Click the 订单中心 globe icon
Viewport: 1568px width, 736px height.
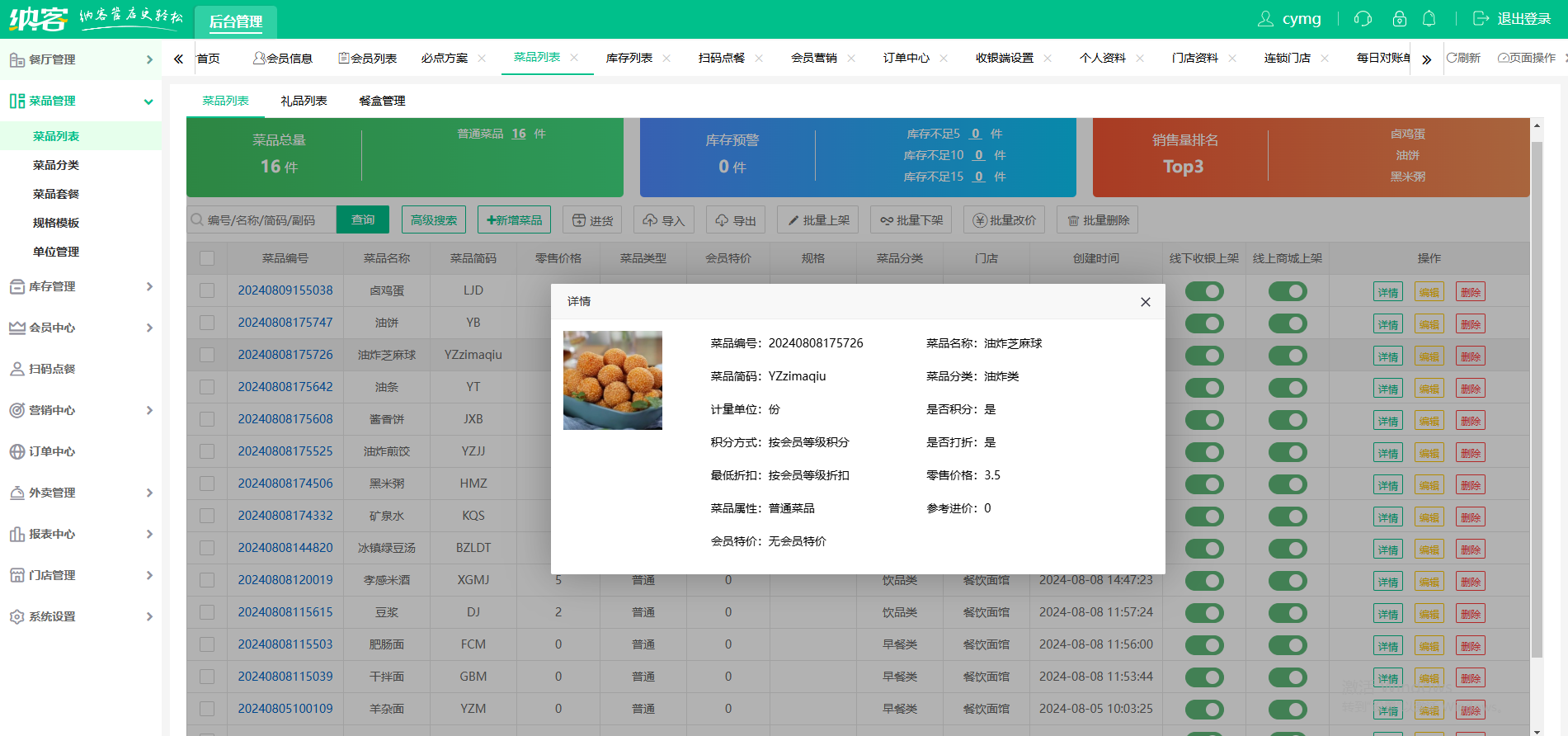(16, 451)
